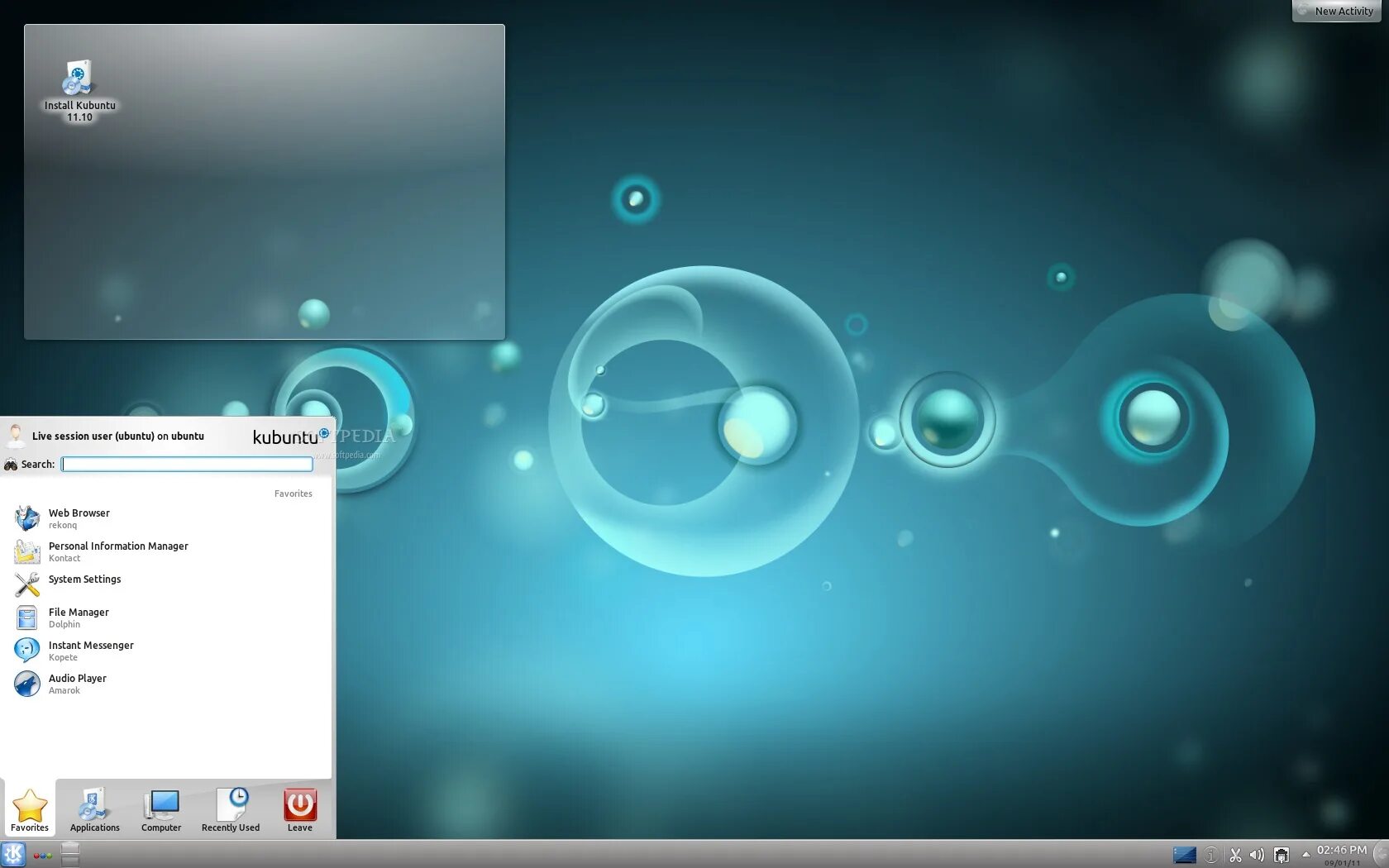
Task: Select the lower desktop in the pager
Action: [70, 861]
